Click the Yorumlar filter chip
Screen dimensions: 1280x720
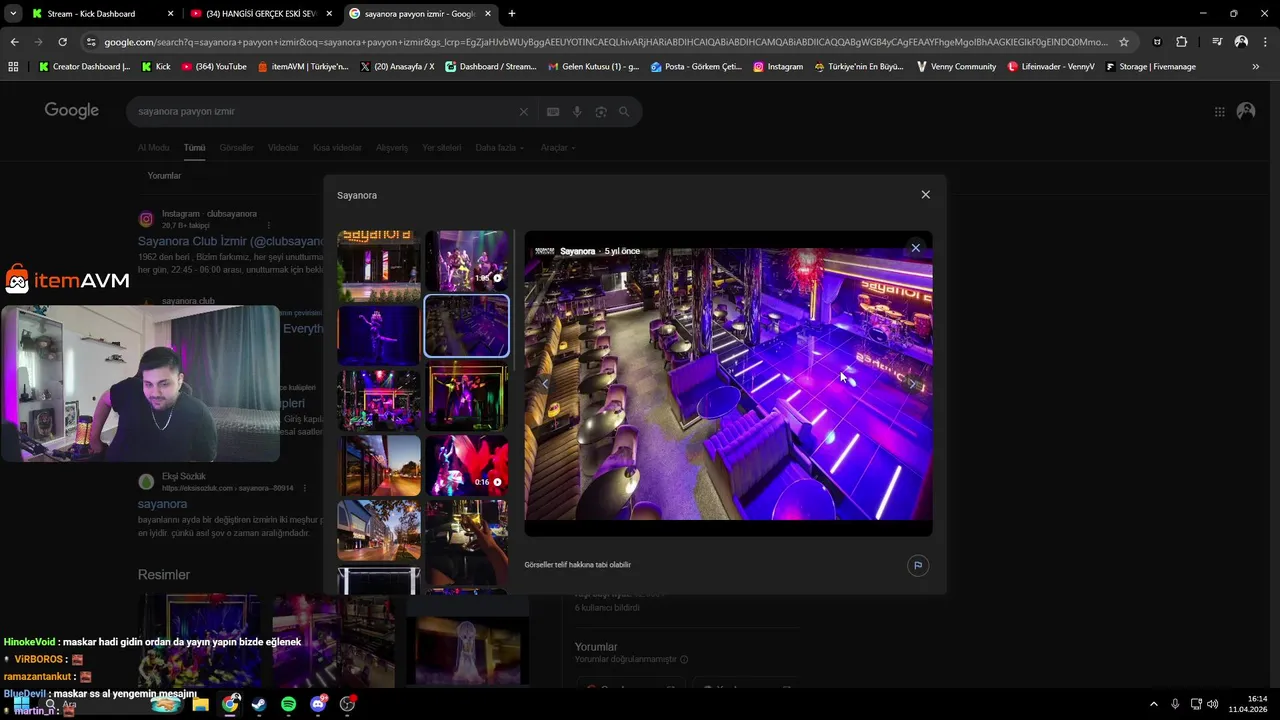164,176
